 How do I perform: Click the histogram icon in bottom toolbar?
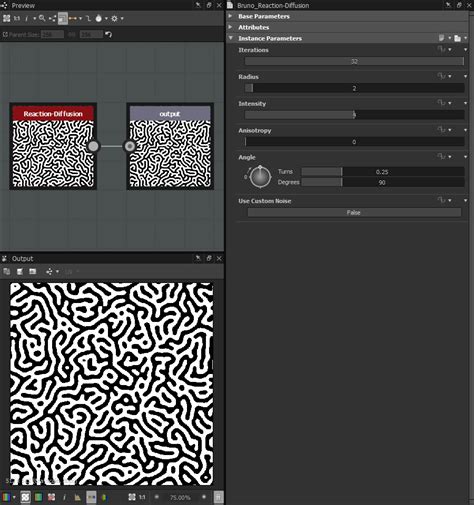point(77,497)
